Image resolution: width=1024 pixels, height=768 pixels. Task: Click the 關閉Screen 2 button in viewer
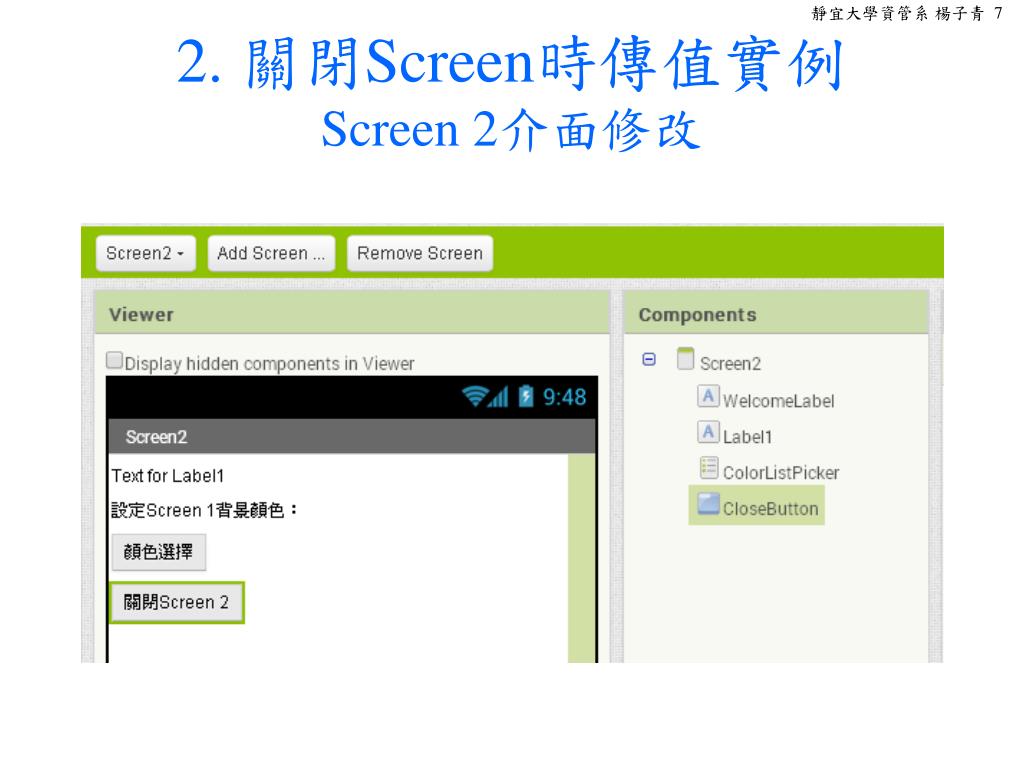tap(177, 602)
